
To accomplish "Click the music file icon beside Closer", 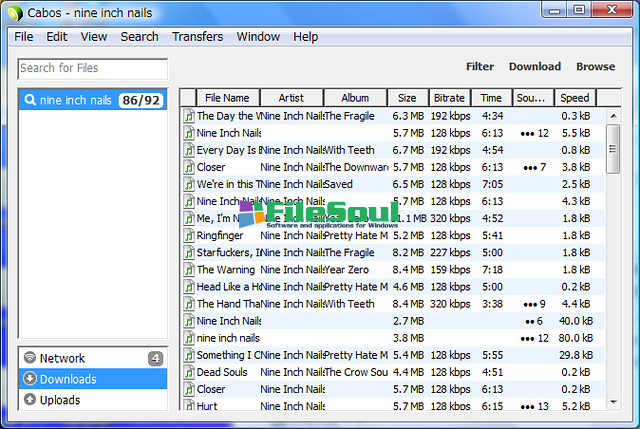I will [x=188, y=167].
